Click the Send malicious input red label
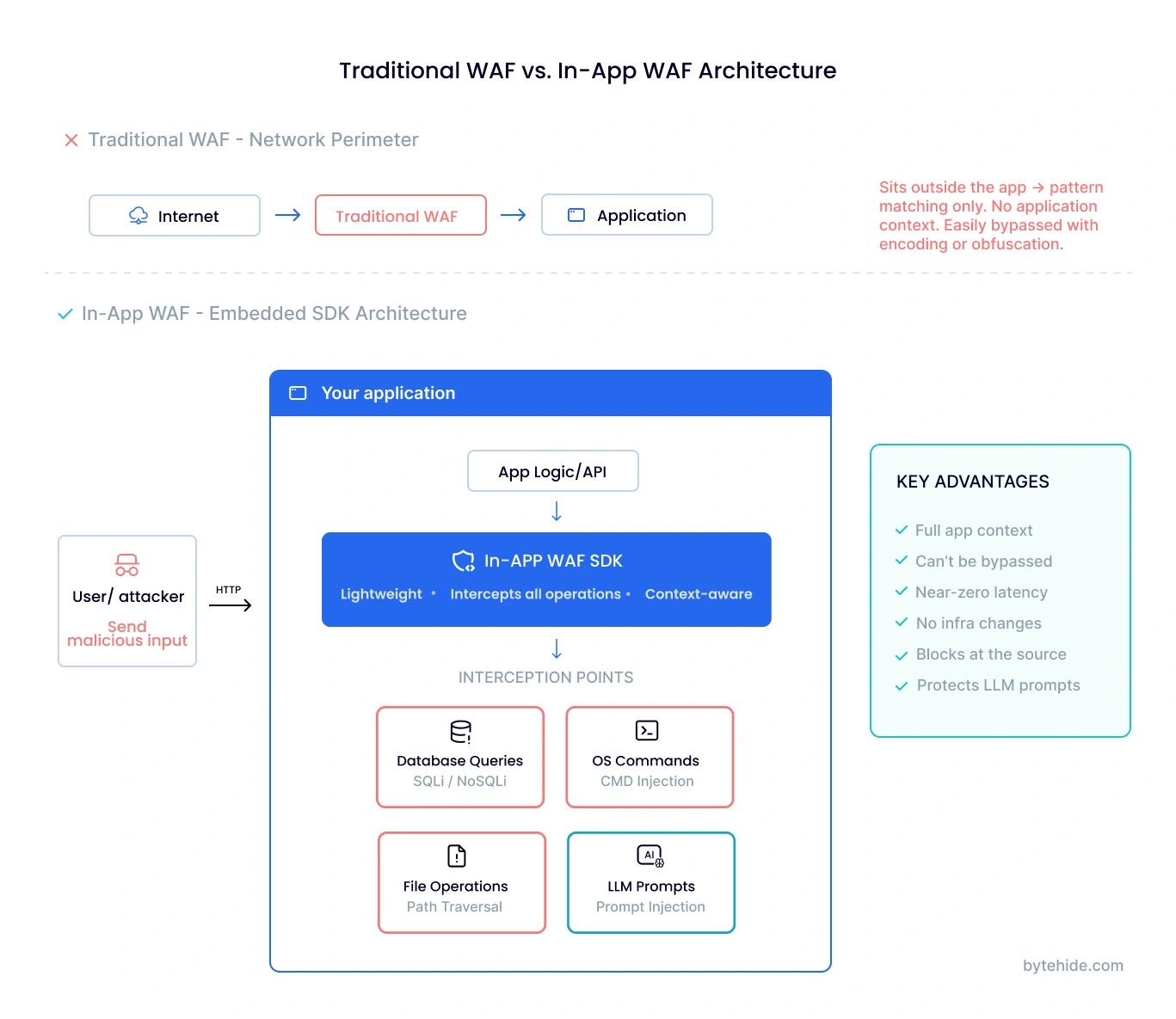The image size is (1176, 1019). 126,634
